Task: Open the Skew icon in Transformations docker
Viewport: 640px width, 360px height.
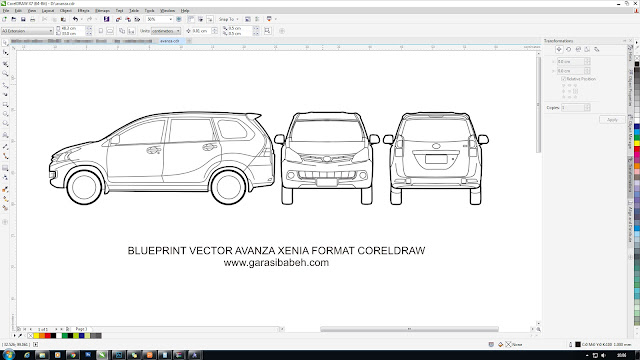Action: click(597, 49)
